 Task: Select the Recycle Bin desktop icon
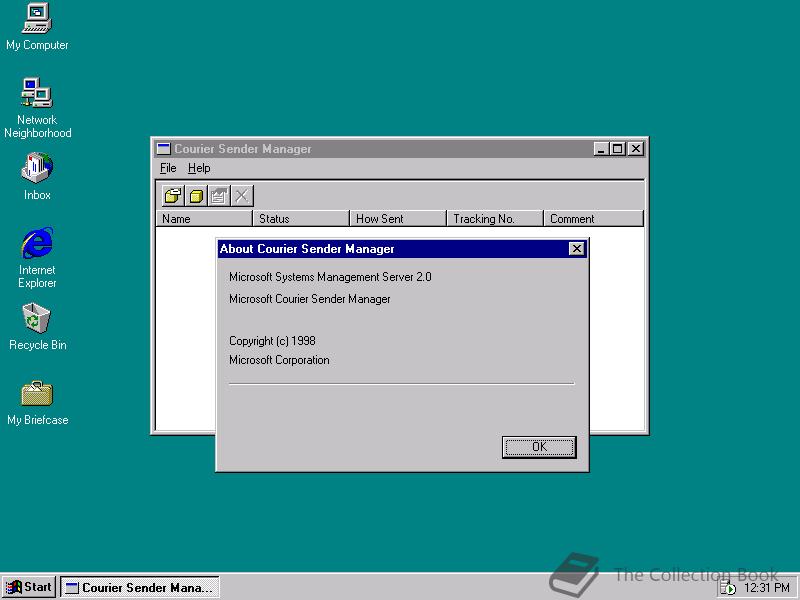(x=37, y=327)
